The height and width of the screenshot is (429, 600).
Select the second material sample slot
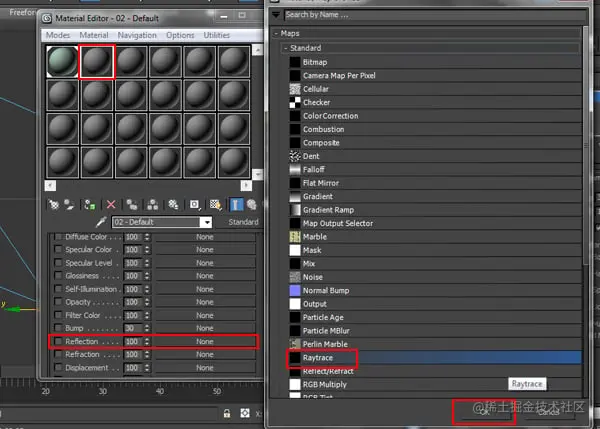coord(96,62)
